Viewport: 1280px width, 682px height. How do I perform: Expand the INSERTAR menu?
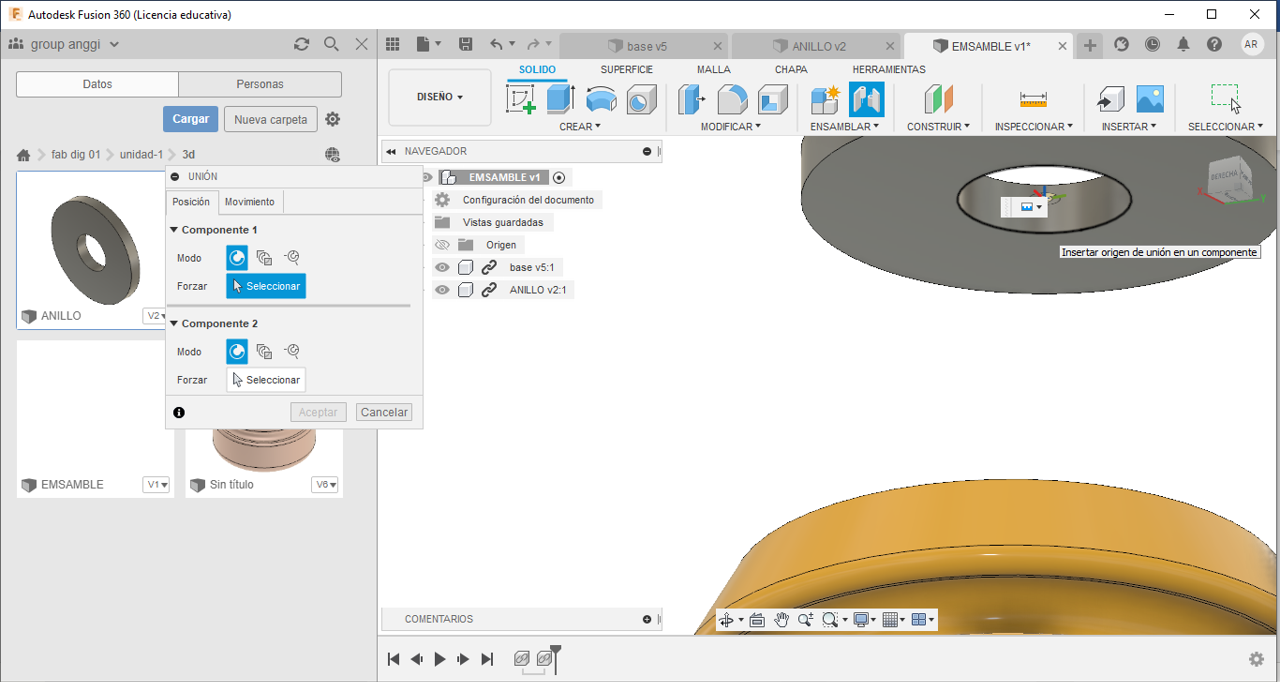(x=1130, y=127)
